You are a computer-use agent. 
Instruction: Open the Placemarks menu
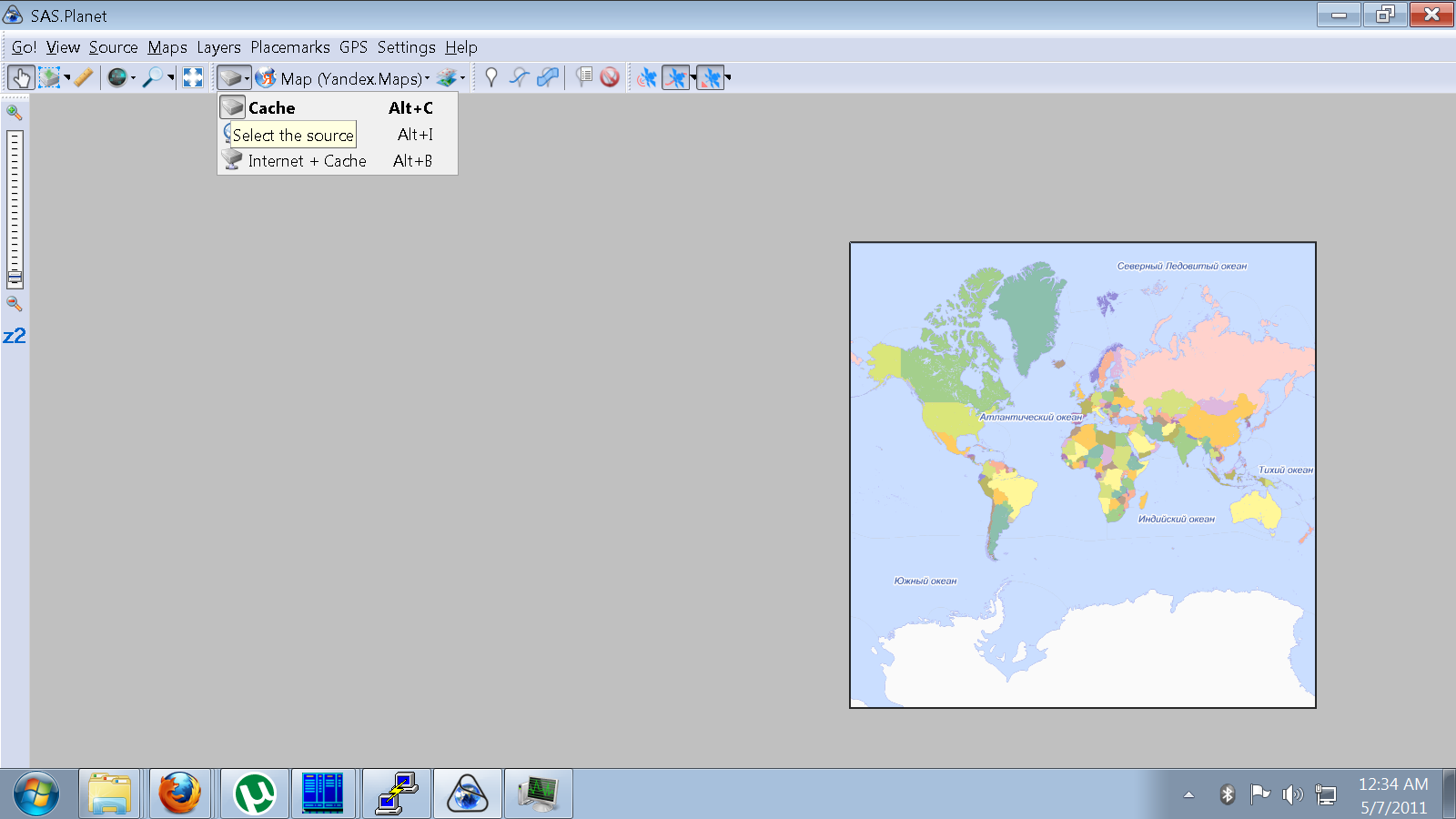tap(290, 47)
